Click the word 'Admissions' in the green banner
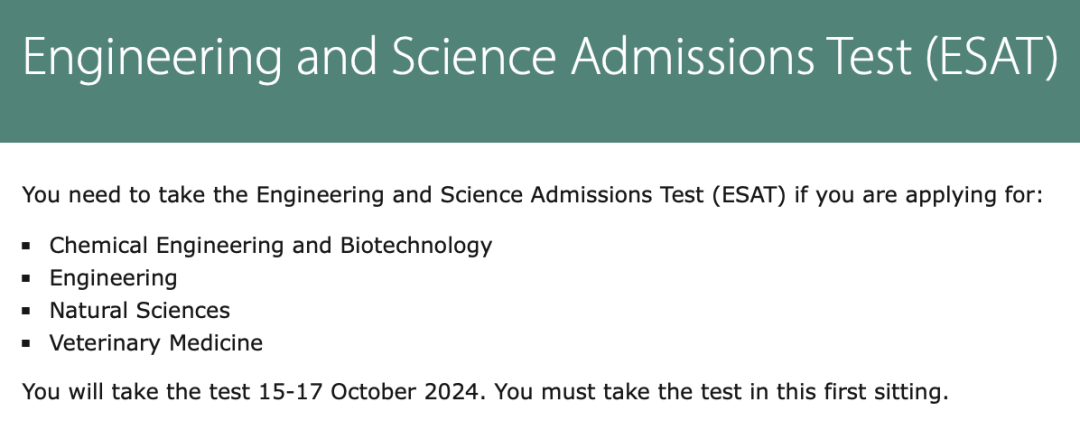The height and width of the screenshot is (430, 1080). [692, 57]
